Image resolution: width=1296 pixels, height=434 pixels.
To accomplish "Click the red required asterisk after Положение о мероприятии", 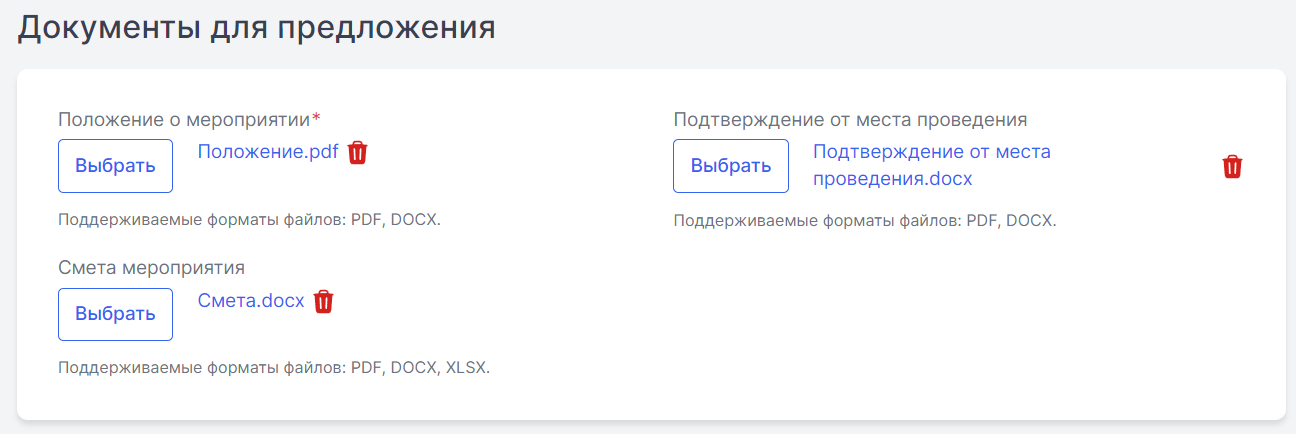I will 317,118.
